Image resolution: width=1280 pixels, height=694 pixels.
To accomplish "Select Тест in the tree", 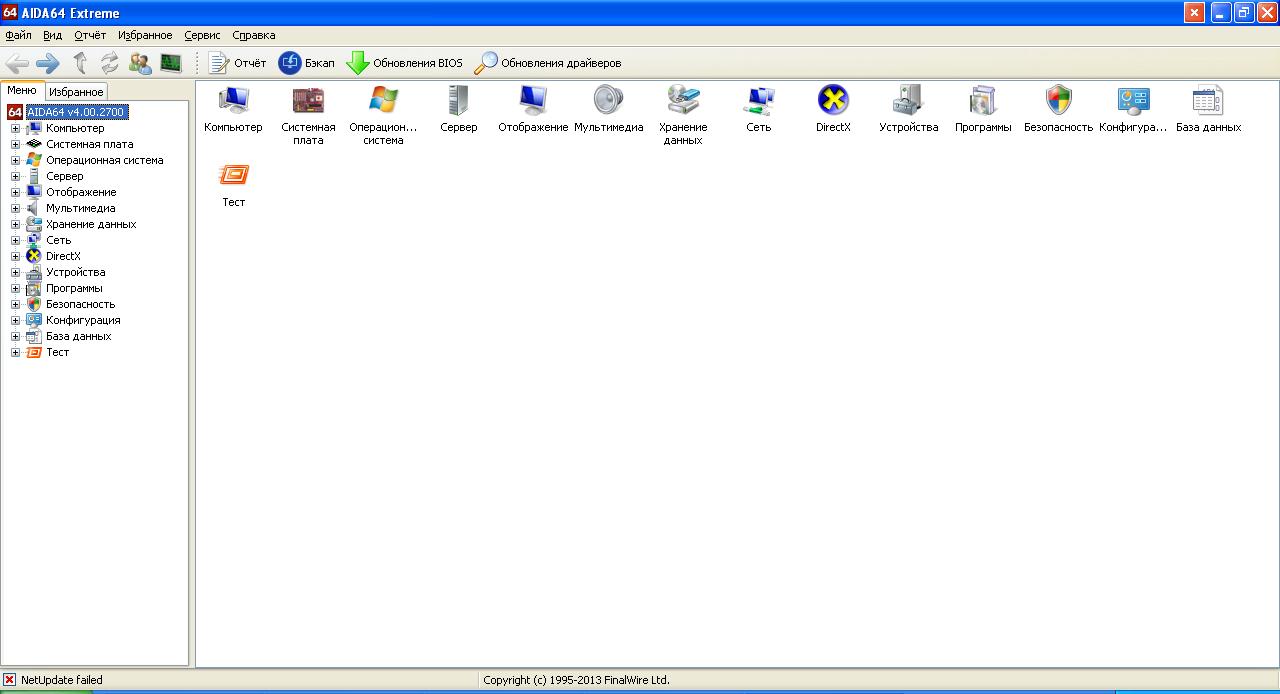I will pyautogui.click(x=57, y=352).
